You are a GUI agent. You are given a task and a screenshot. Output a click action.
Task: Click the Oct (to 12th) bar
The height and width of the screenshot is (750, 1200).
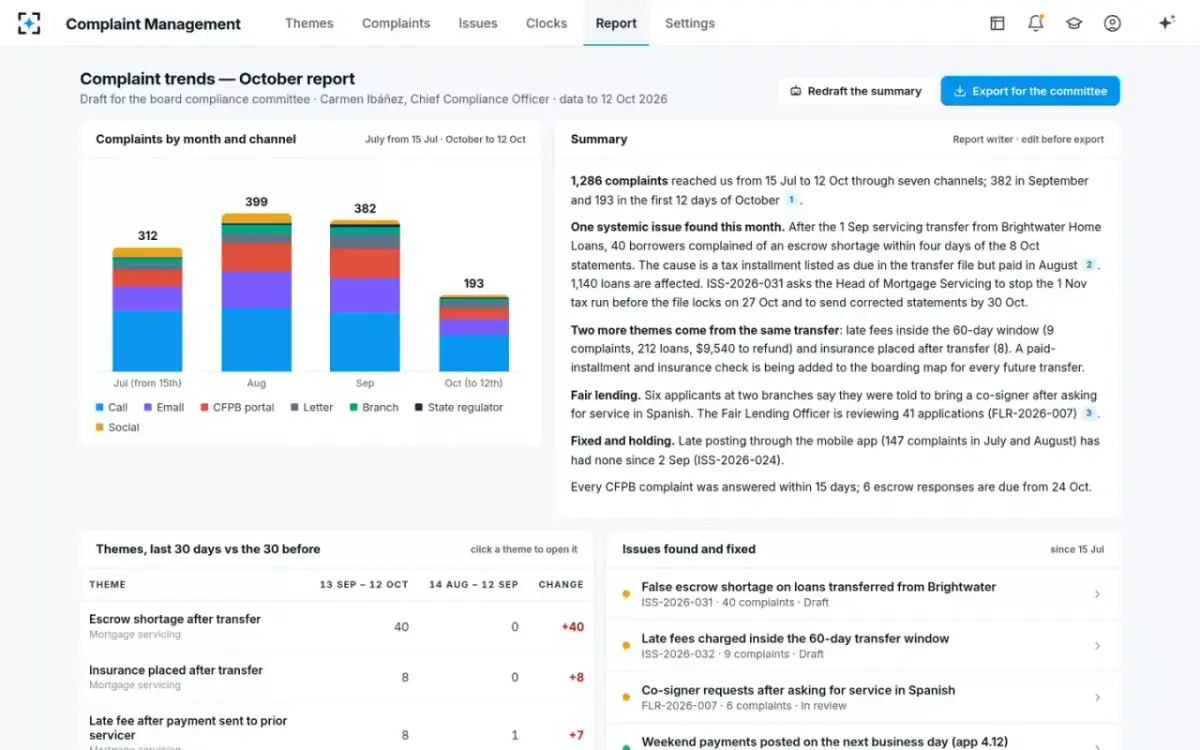(x=474, y=333)
